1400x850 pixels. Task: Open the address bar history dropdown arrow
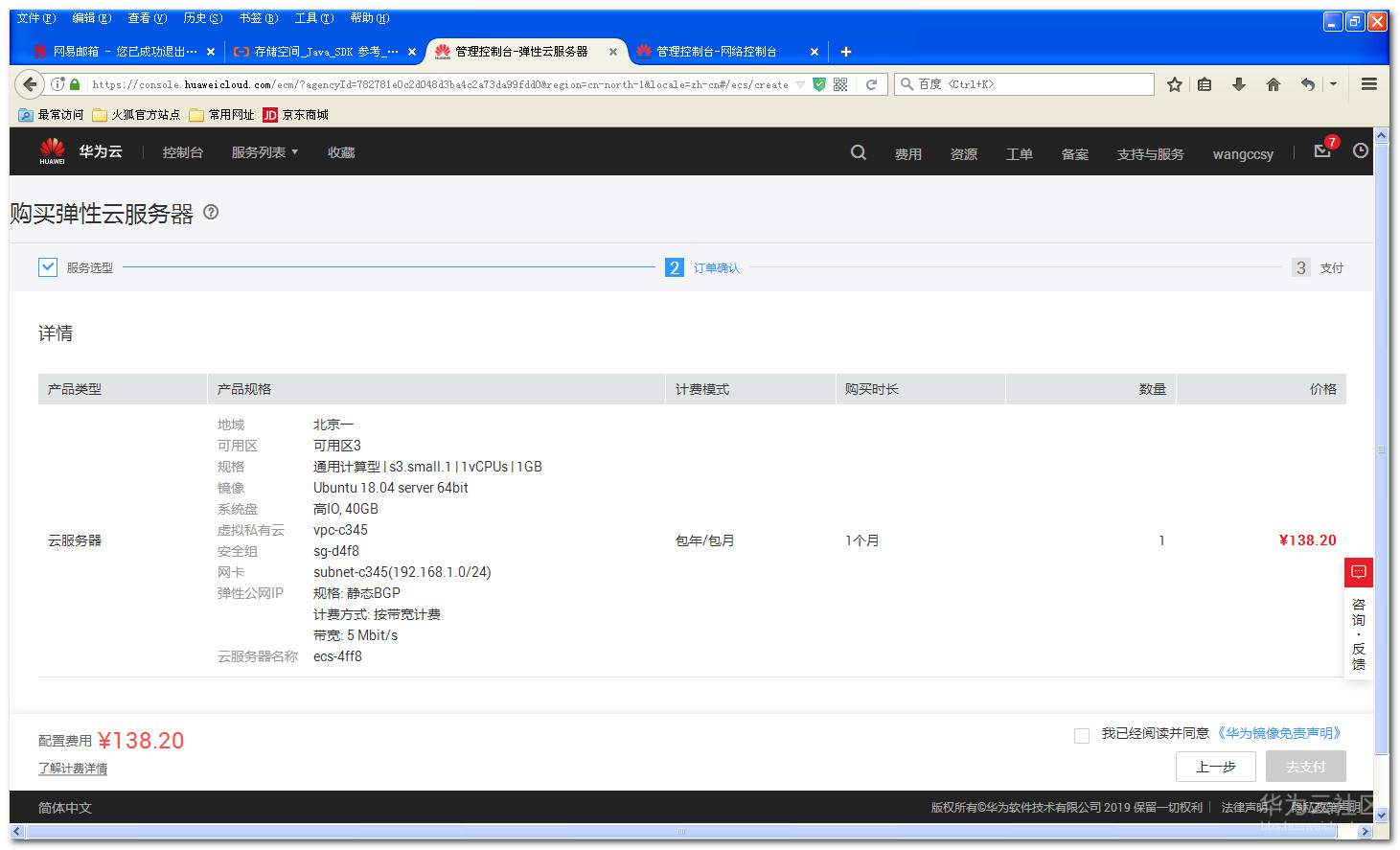click(801, 84)
